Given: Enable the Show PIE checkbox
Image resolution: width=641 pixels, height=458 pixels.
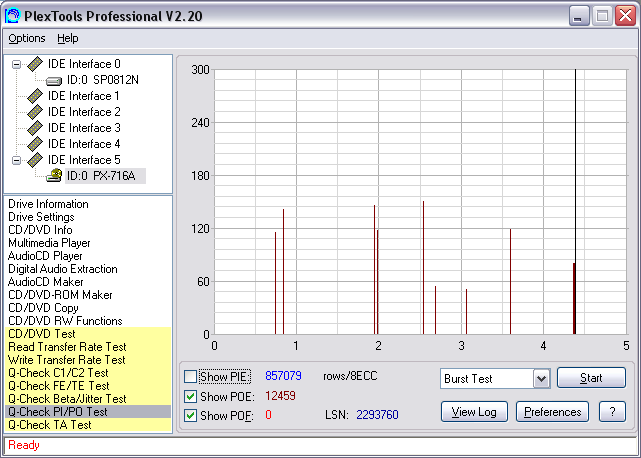Looking at the screenshot, I should pos(190,376).
